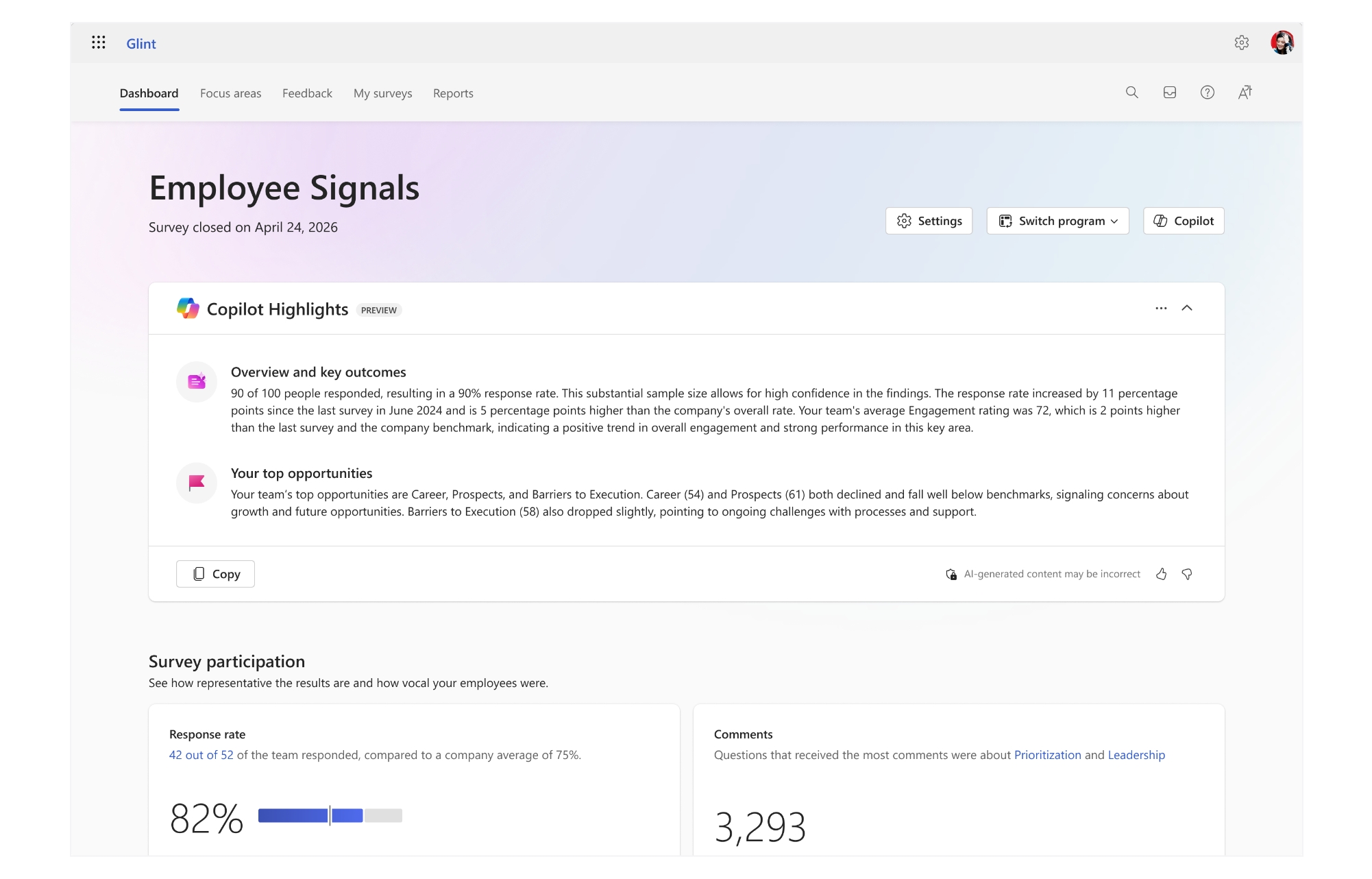The height and width of the screenshot is (879, 1372).
Task: Open the Prioritization comments link
Action: (1048, 755)
